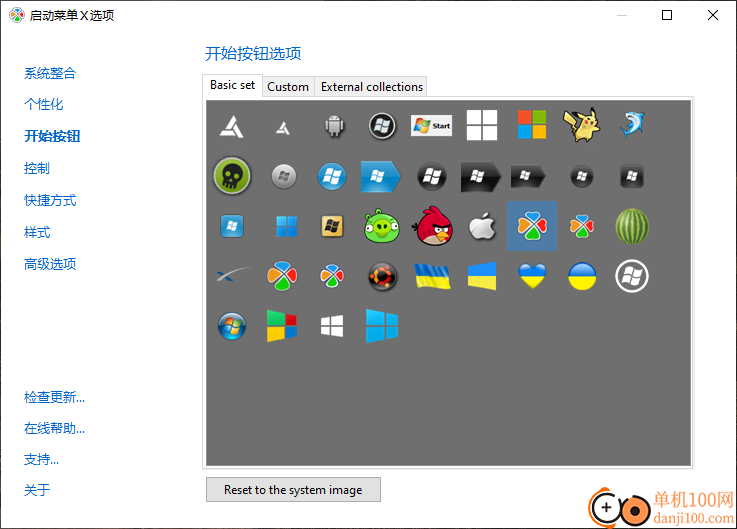The height and width of the screenshot is (529, 737).
Task: Open the External collections tab
Action: (x=371, y=87)
